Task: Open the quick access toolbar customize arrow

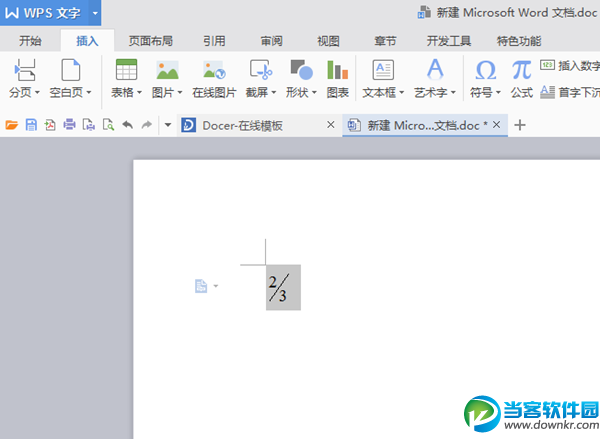Action: tap(168, 125)
